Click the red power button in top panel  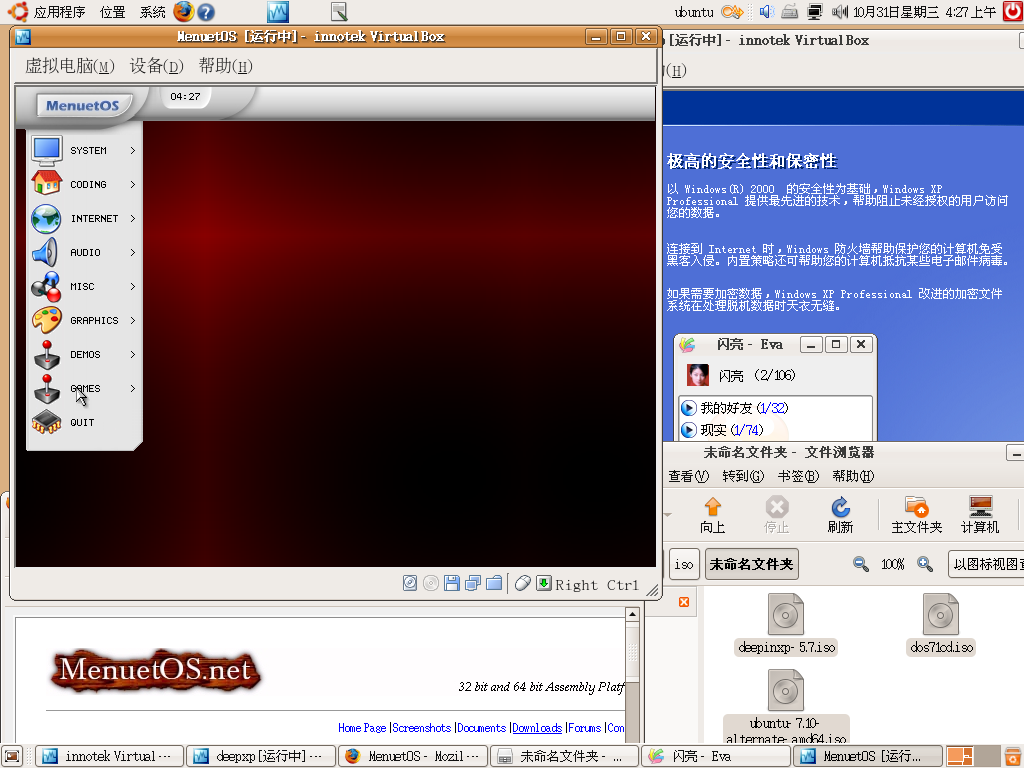1013,12
